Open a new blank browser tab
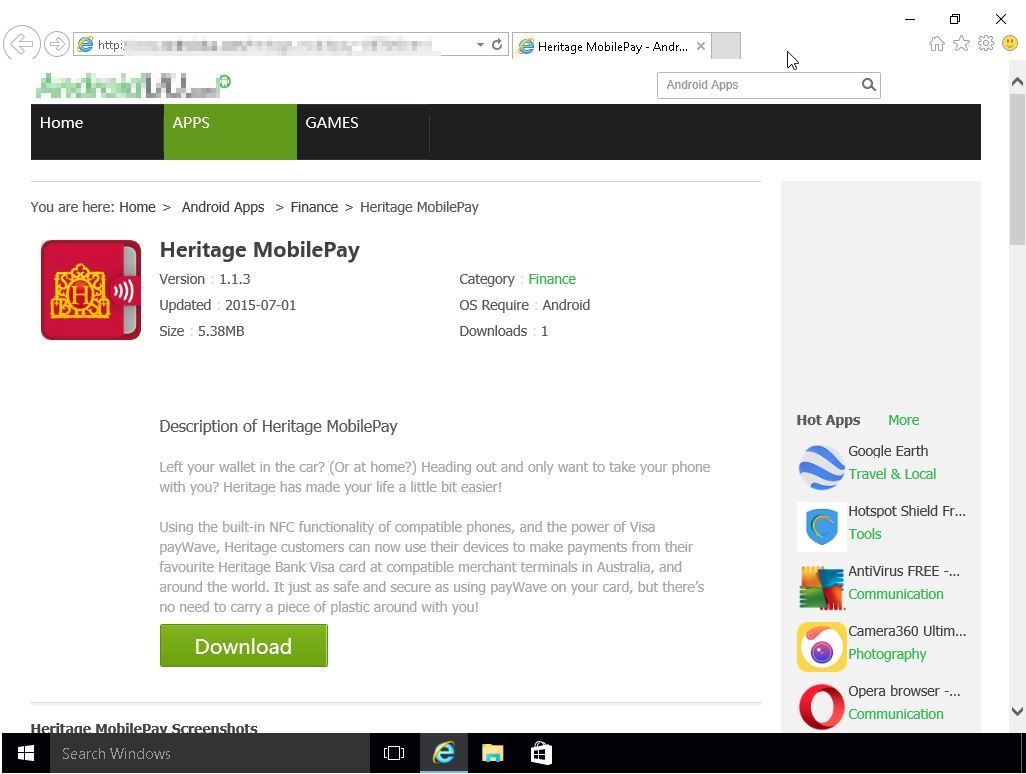 click(726, 46)
